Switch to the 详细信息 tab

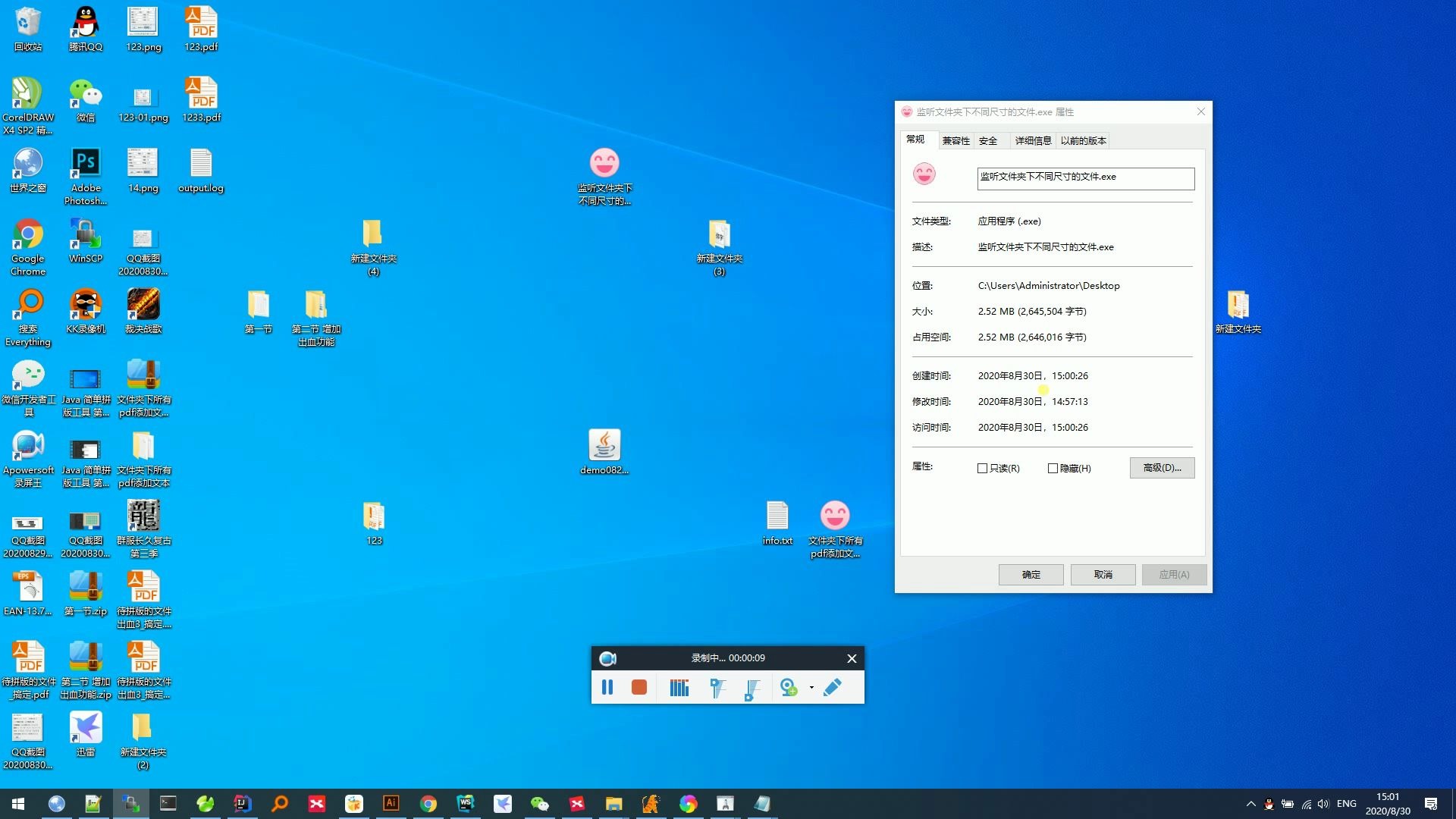[x=1033, y=140]
